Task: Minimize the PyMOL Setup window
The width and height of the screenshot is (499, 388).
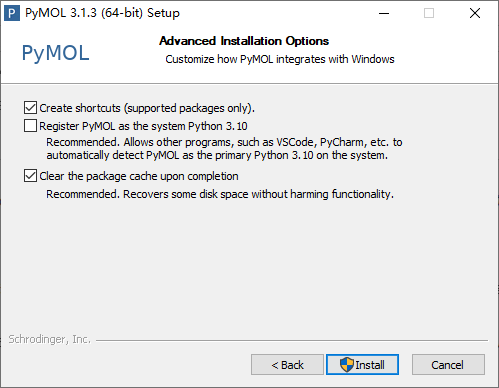Action: tap(384, 13)
